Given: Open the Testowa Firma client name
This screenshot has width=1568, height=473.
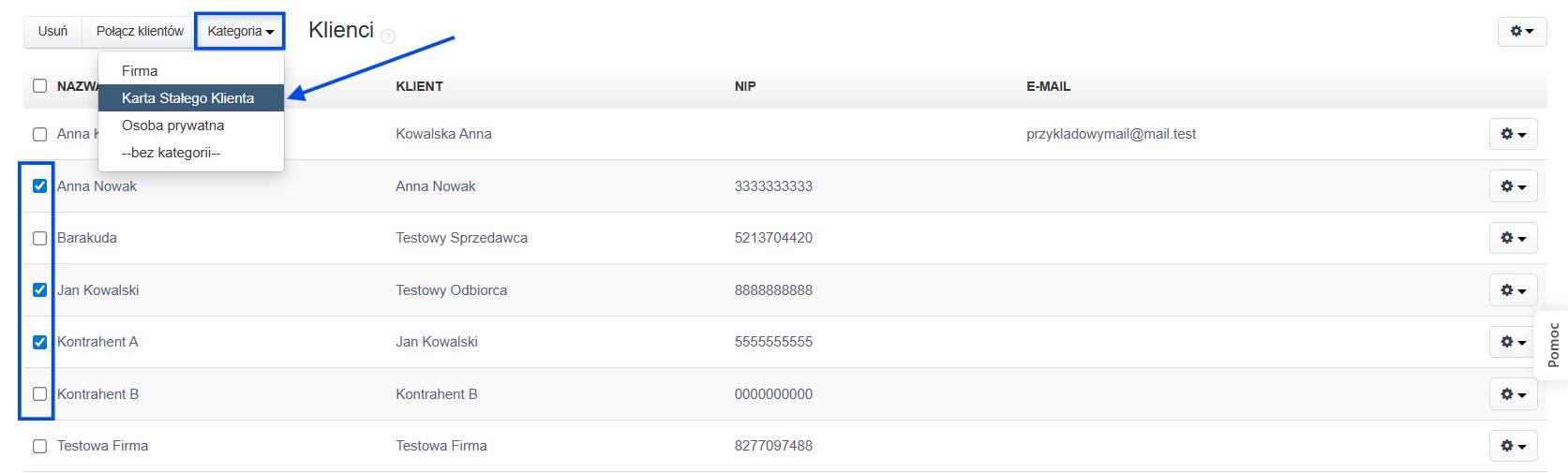Looking at the screenshot, I should click(102, 446).
